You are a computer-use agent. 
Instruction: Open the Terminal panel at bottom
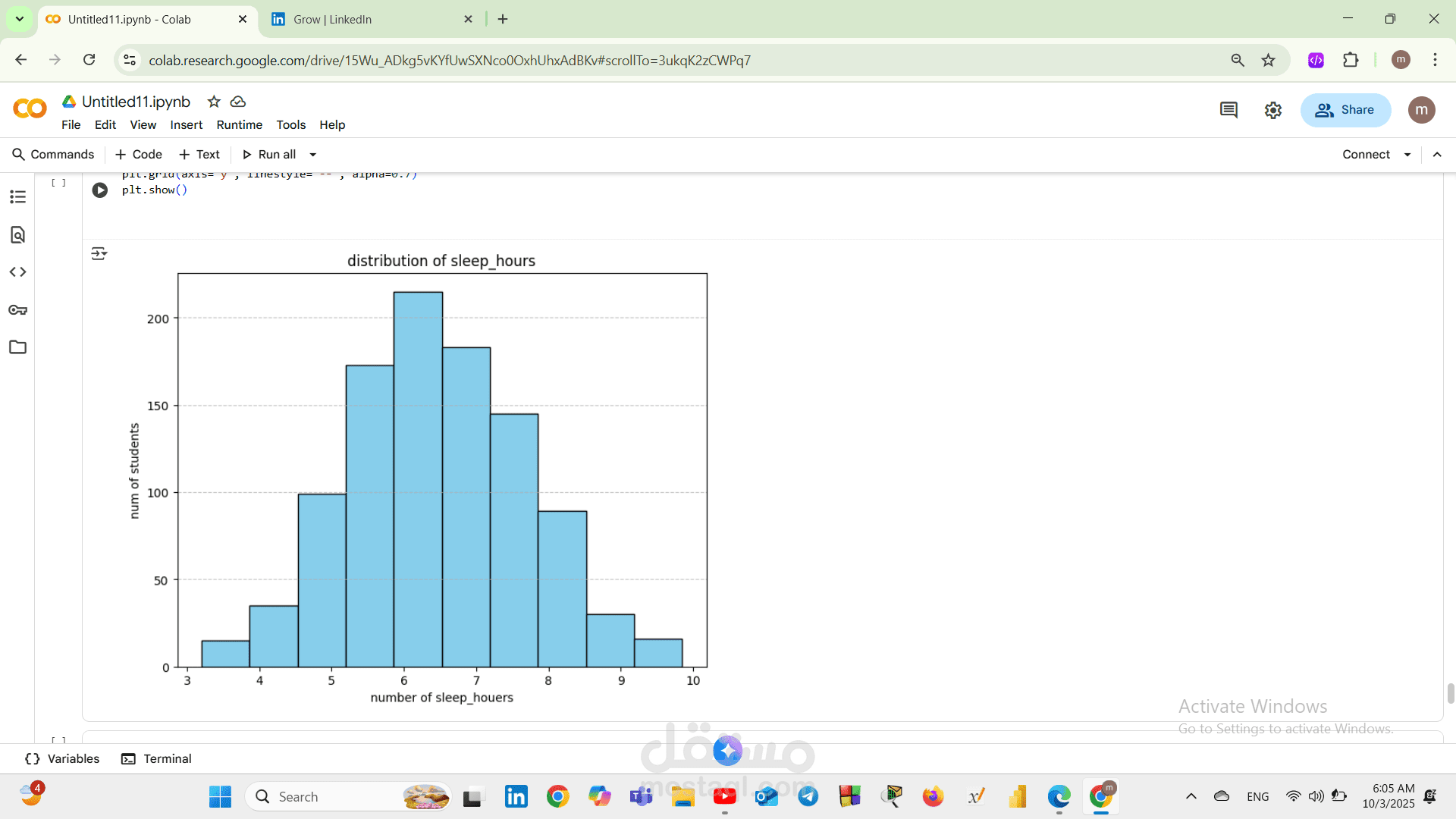pyautogui.click(x=156, y=758)
